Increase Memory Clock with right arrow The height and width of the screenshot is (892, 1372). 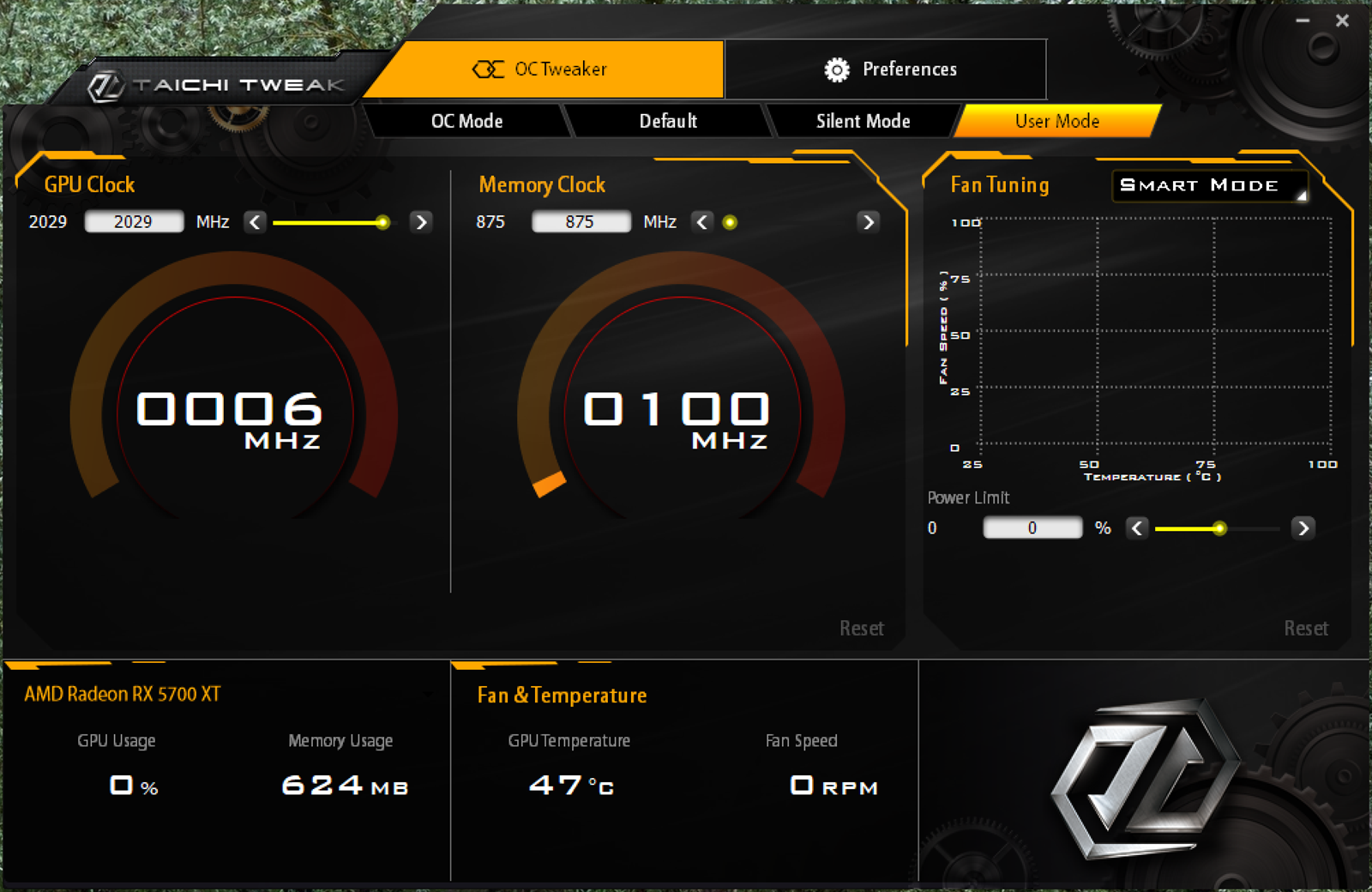(x=869, y=222)
